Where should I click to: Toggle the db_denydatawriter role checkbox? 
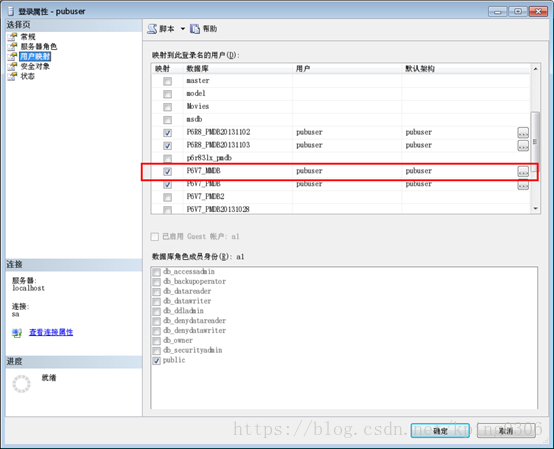(x=156, y=331)
